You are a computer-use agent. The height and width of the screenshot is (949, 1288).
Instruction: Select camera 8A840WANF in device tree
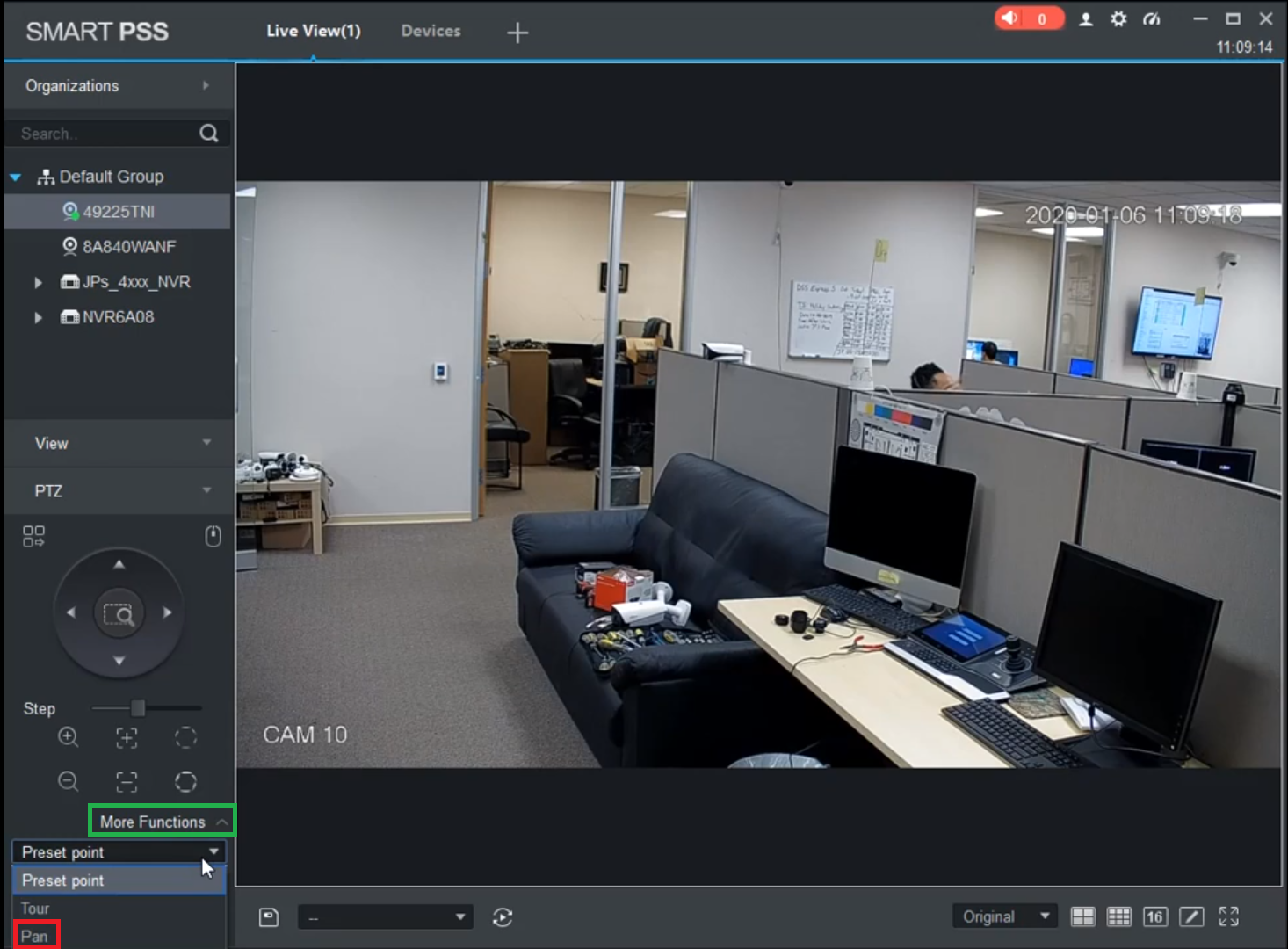(128, 247)
